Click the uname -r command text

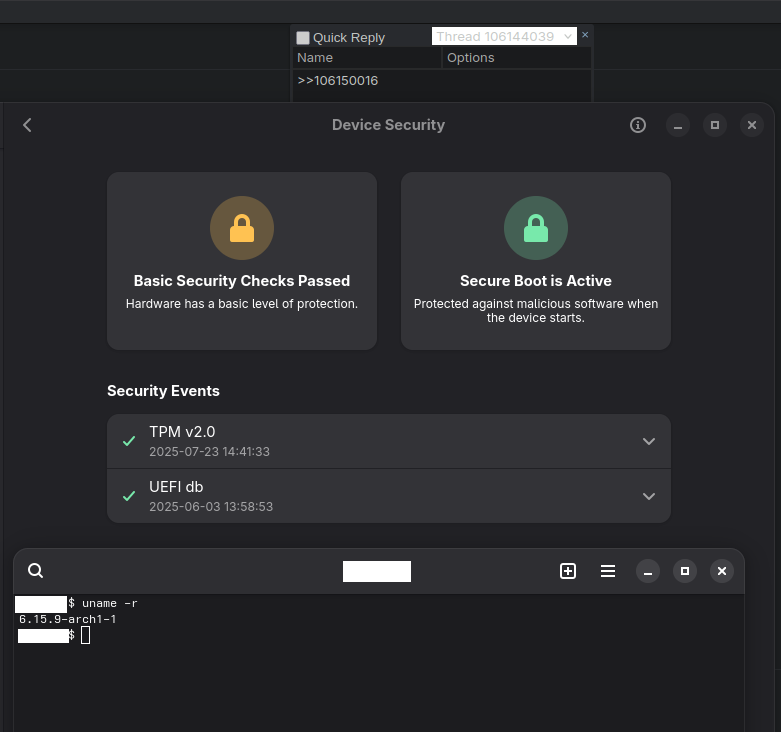(x=110, y=604)
